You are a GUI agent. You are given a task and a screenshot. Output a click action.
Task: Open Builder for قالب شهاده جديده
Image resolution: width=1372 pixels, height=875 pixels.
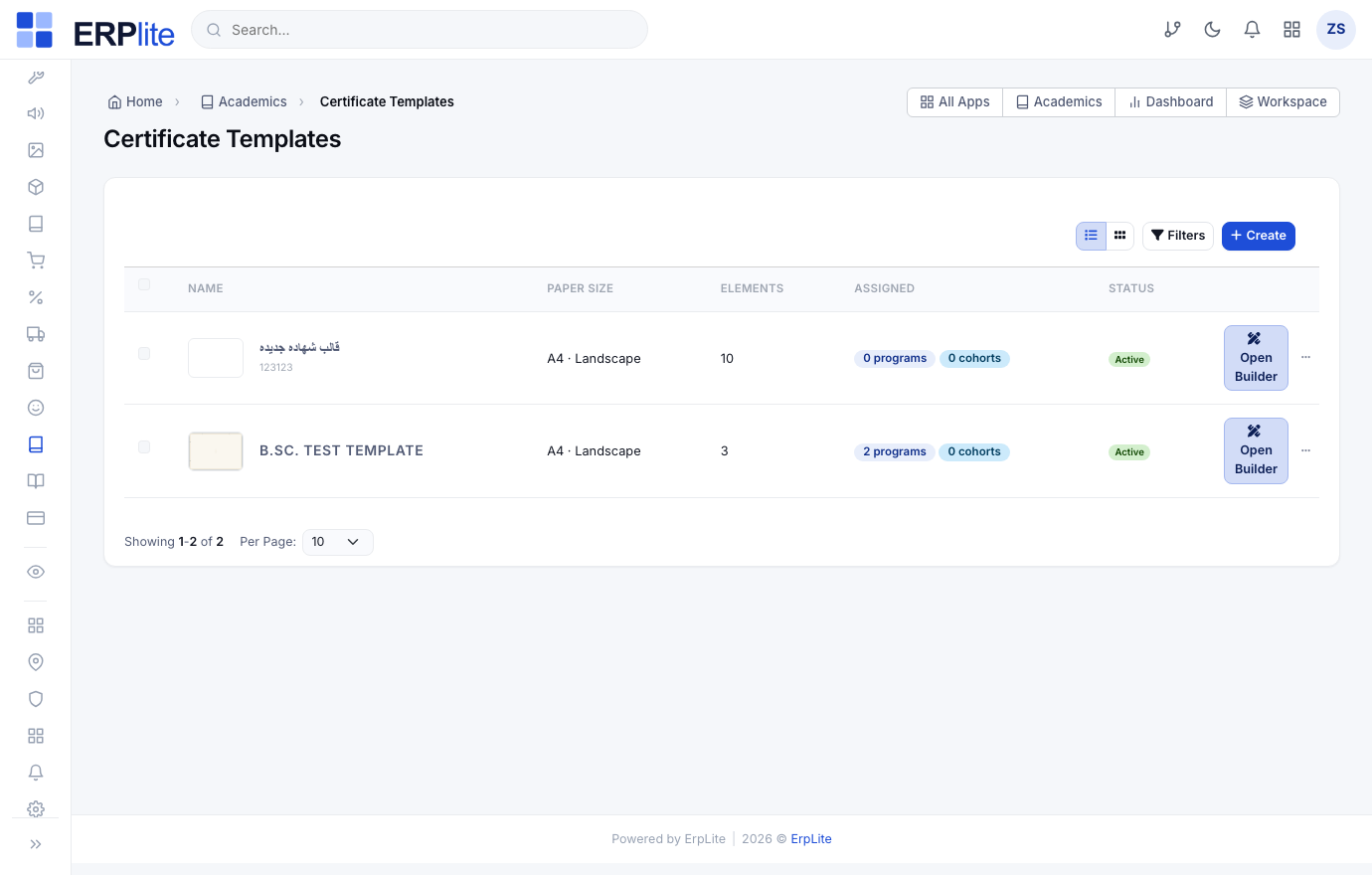(x=1256, y=358)
